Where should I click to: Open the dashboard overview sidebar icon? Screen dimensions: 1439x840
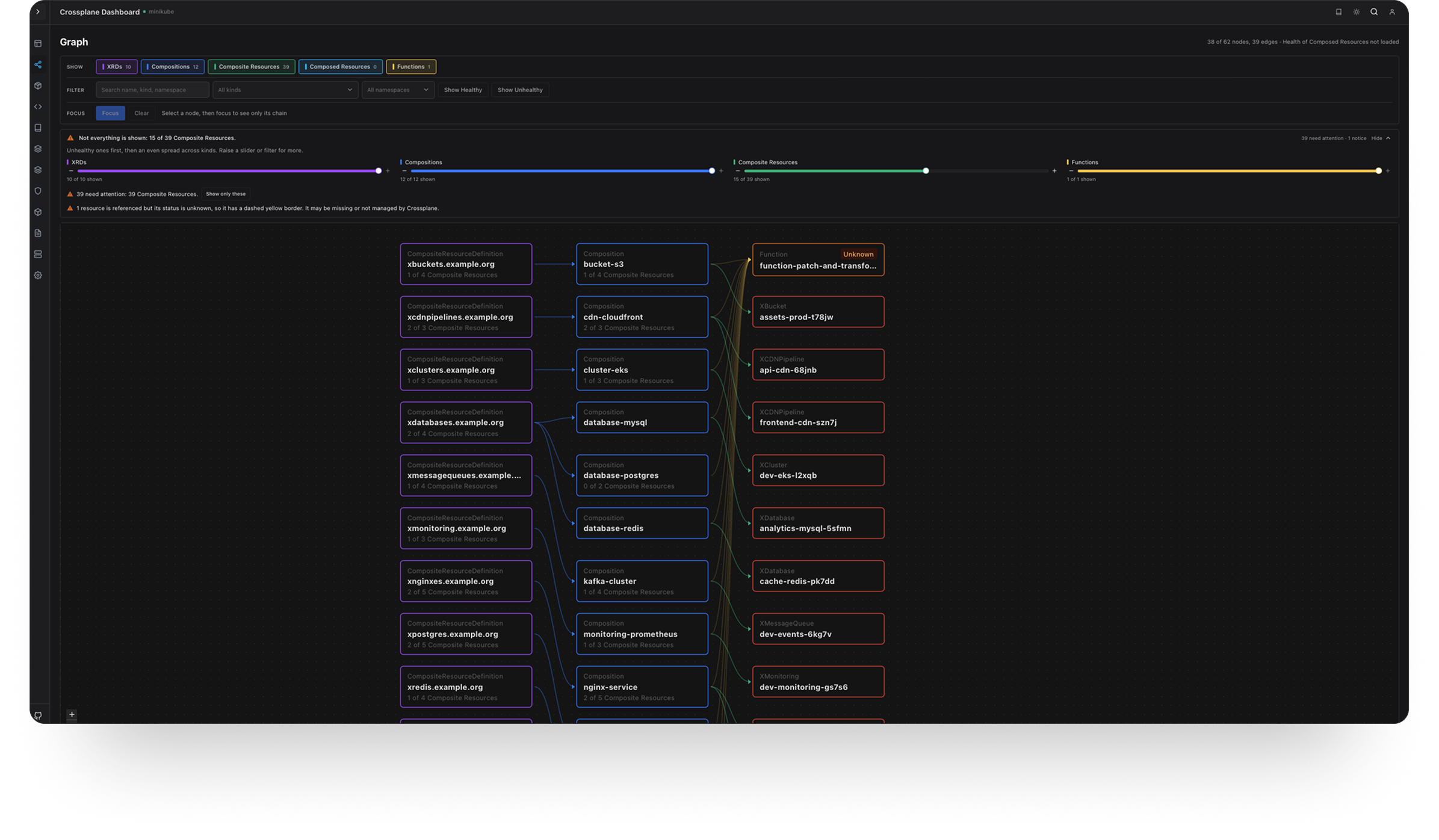(x=38, y=43)
